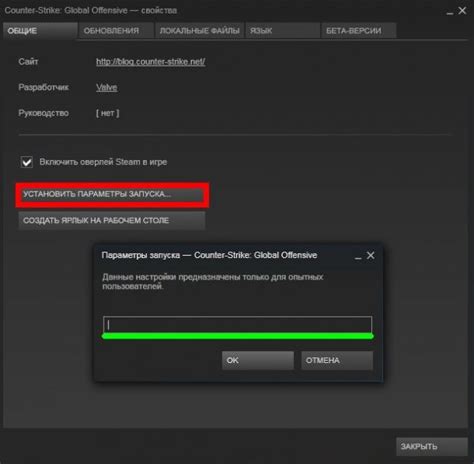474x464 pixels.
Task: Focus the launch parameters text field
Action: (x=237, y=324)
